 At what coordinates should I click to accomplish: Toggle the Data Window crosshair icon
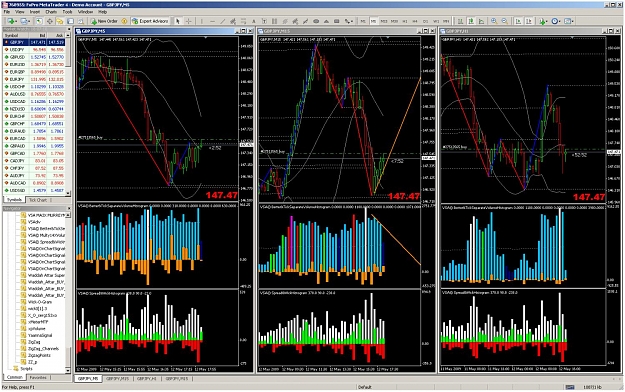49,21
